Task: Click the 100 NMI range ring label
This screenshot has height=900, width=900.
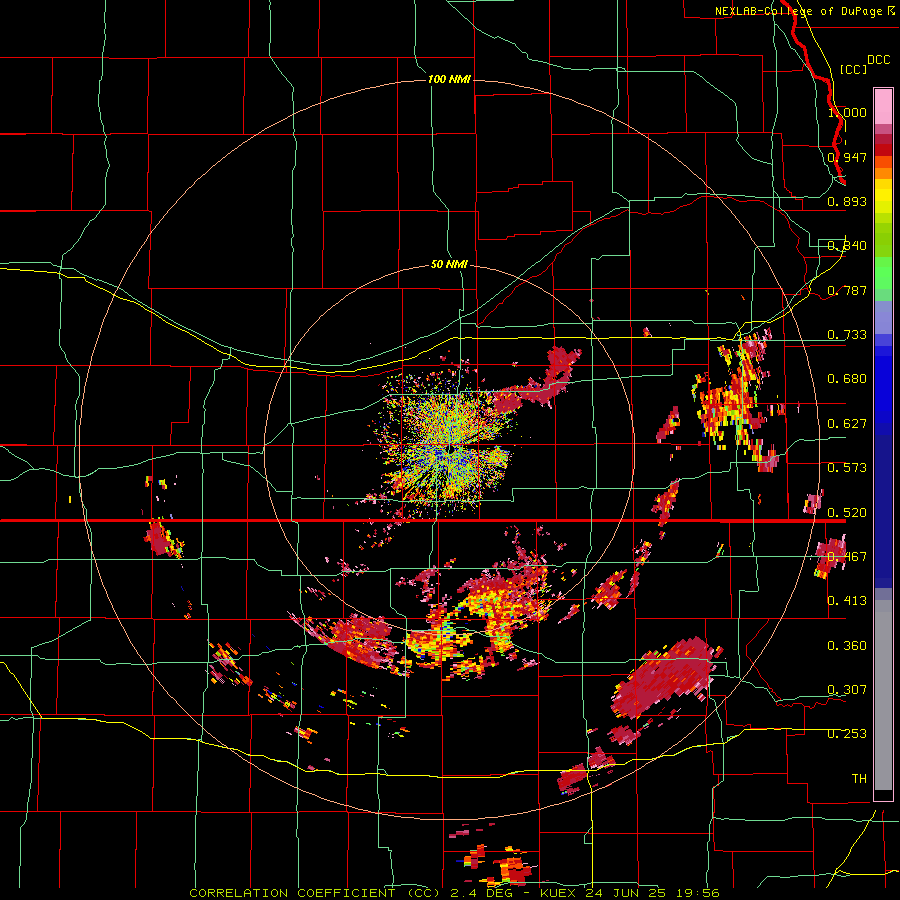Action: (x=449, y=79)
